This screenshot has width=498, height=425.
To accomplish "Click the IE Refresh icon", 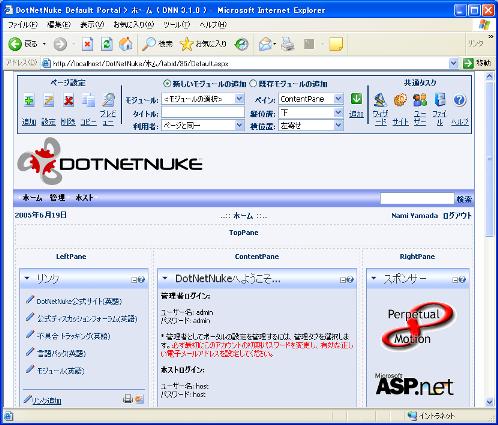I will pyautogui.click(x=107, y=44).
